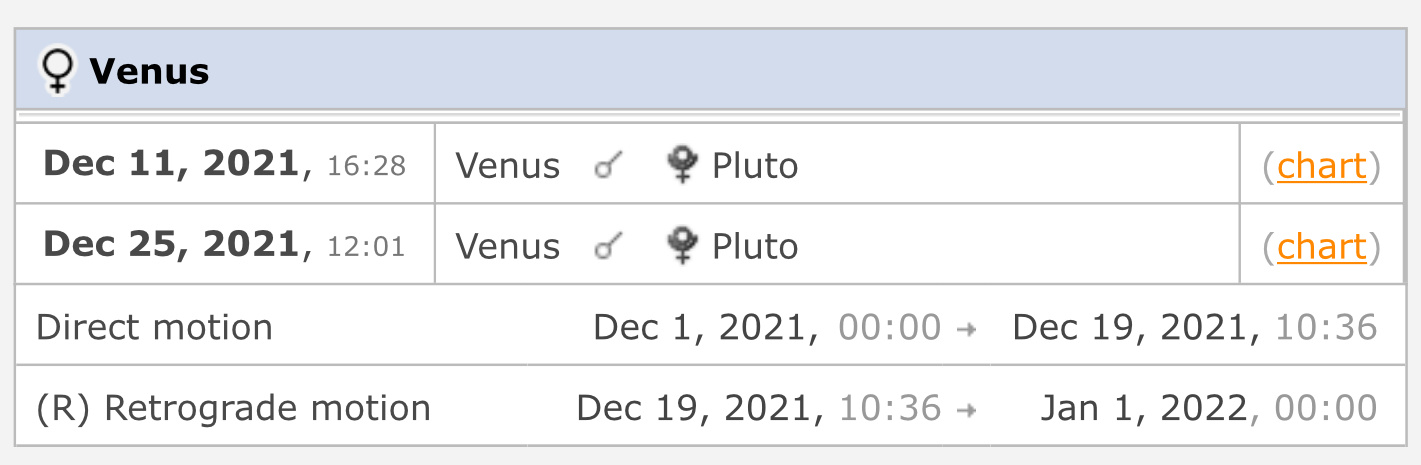Image resolution: width=1421 pixels, height=465 pixels.
Task: Open the chart link for Dec 25, 2021
Action: coord(1322,247)
